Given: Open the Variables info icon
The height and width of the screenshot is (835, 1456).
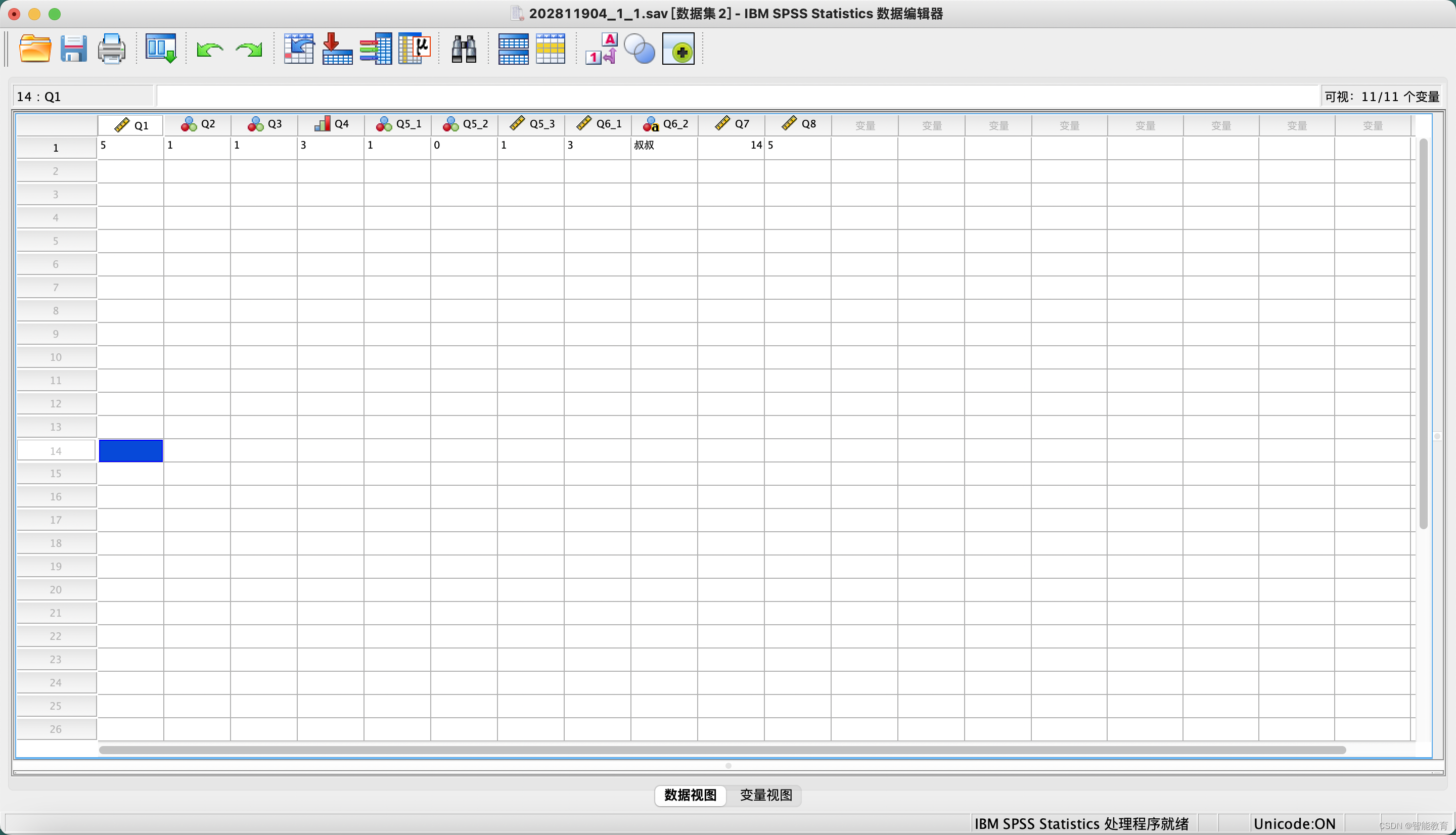Looking at the screenshot, I should pos(376,49).
